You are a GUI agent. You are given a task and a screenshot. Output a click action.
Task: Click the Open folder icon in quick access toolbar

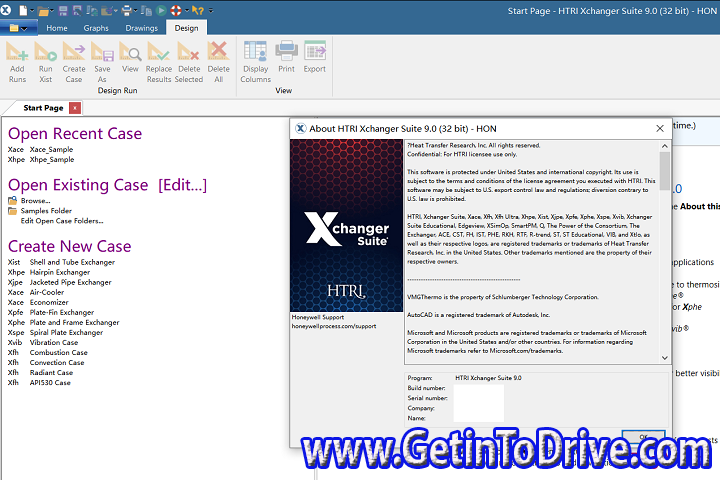pyautogui.click(x=44, y=11)
